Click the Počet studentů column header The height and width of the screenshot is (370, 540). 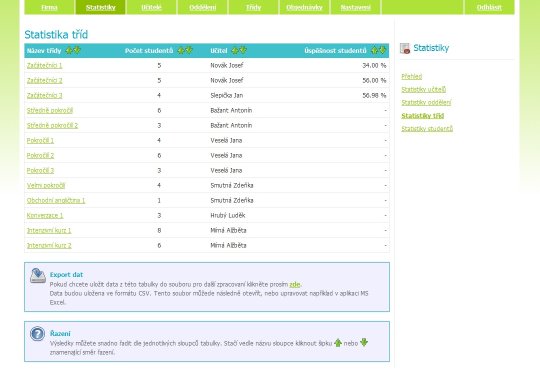point(149,51)
